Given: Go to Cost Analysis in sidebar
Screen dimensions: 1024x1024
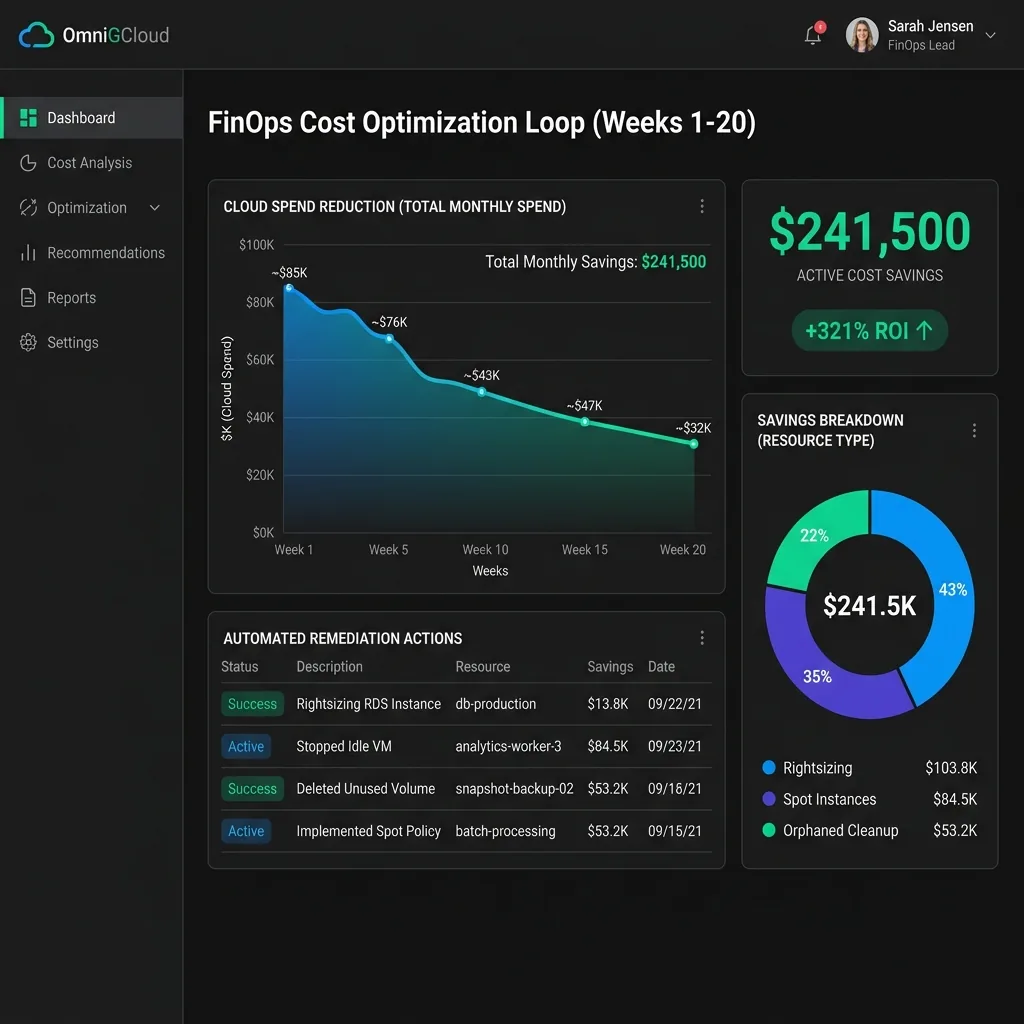Looking at the screenshot, I should (x=91, y=163).
